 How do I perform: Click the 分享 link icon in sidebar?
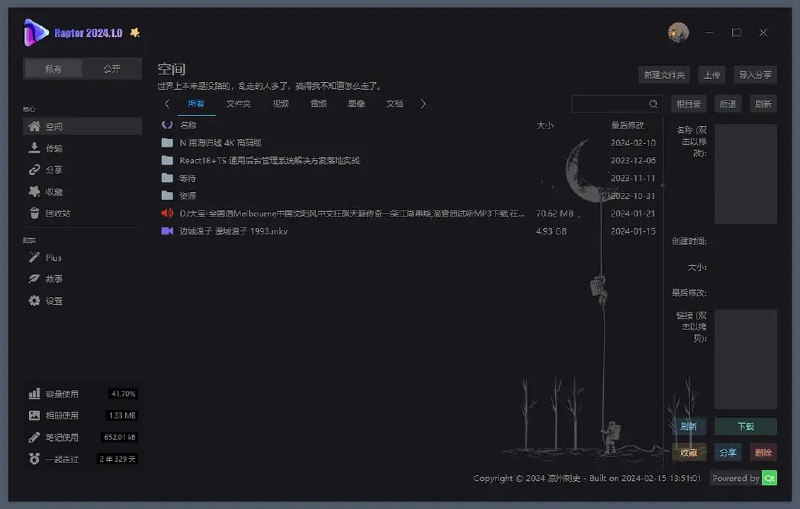coord(34,170)
